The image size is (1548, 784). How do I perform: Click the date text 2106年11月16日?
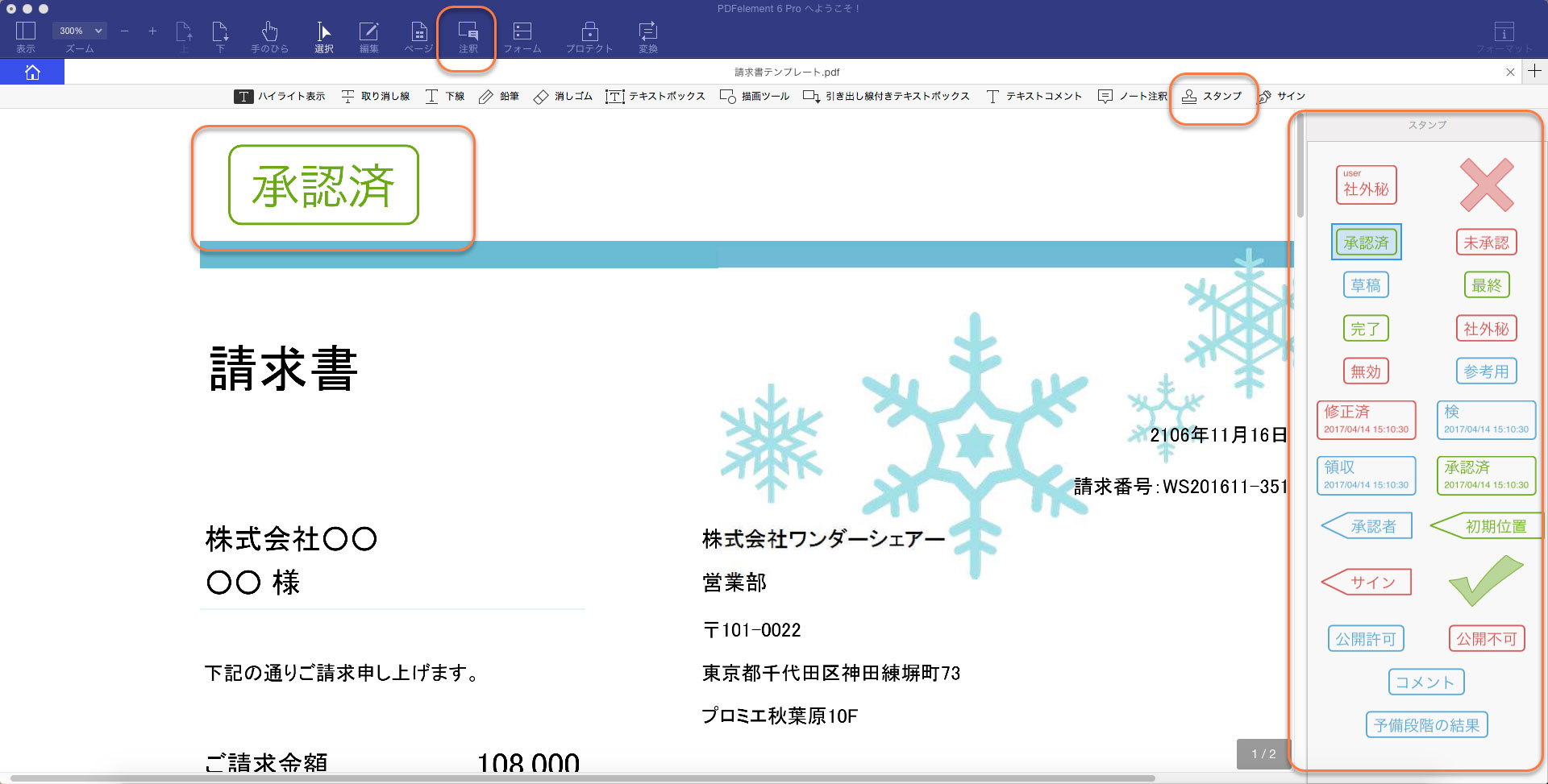point(1218,435)
